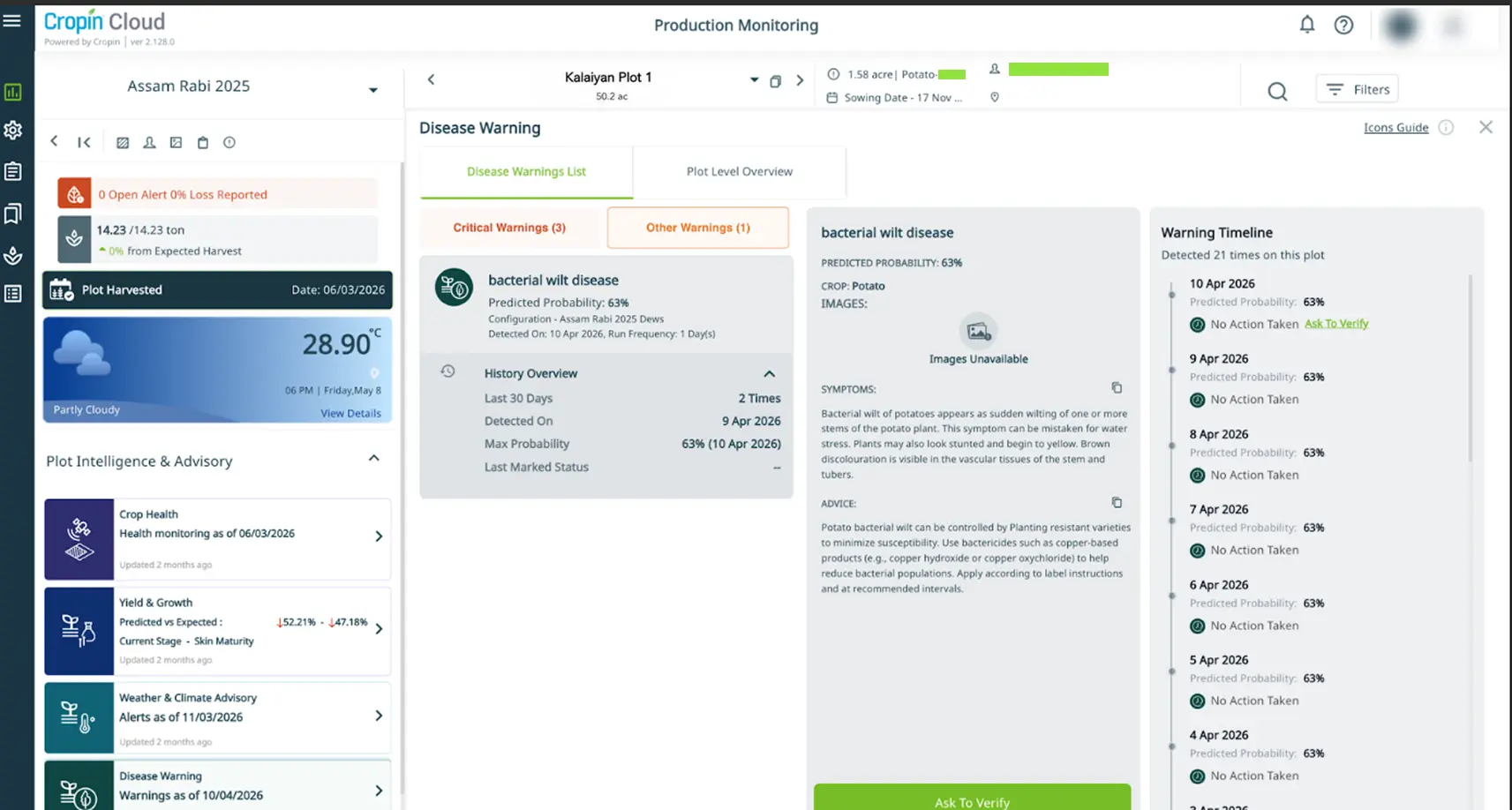The height and width of the screenshot is (810, 1512).
Task: Click the Warning Timeline scrollbar
Action: tap(1470, 368)
